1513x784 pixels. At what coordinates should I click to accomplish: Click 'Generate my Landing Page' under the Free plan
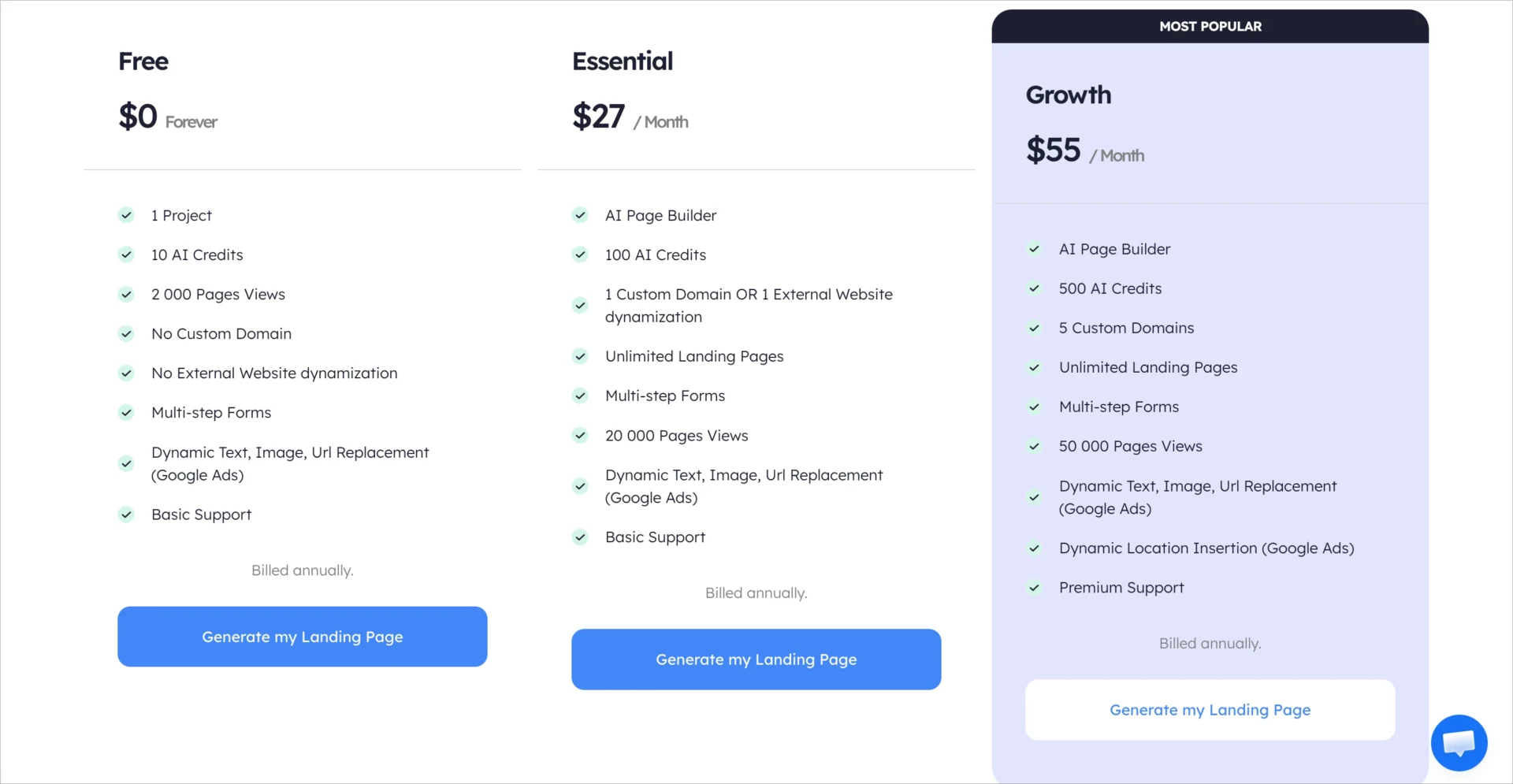click(302, 636)
